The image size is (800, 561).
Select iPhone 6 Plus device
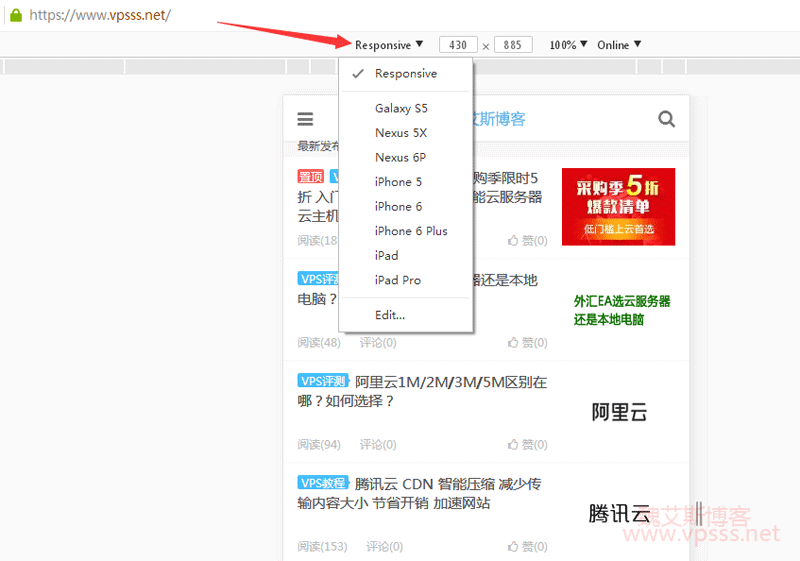click(x=411, y=231)
